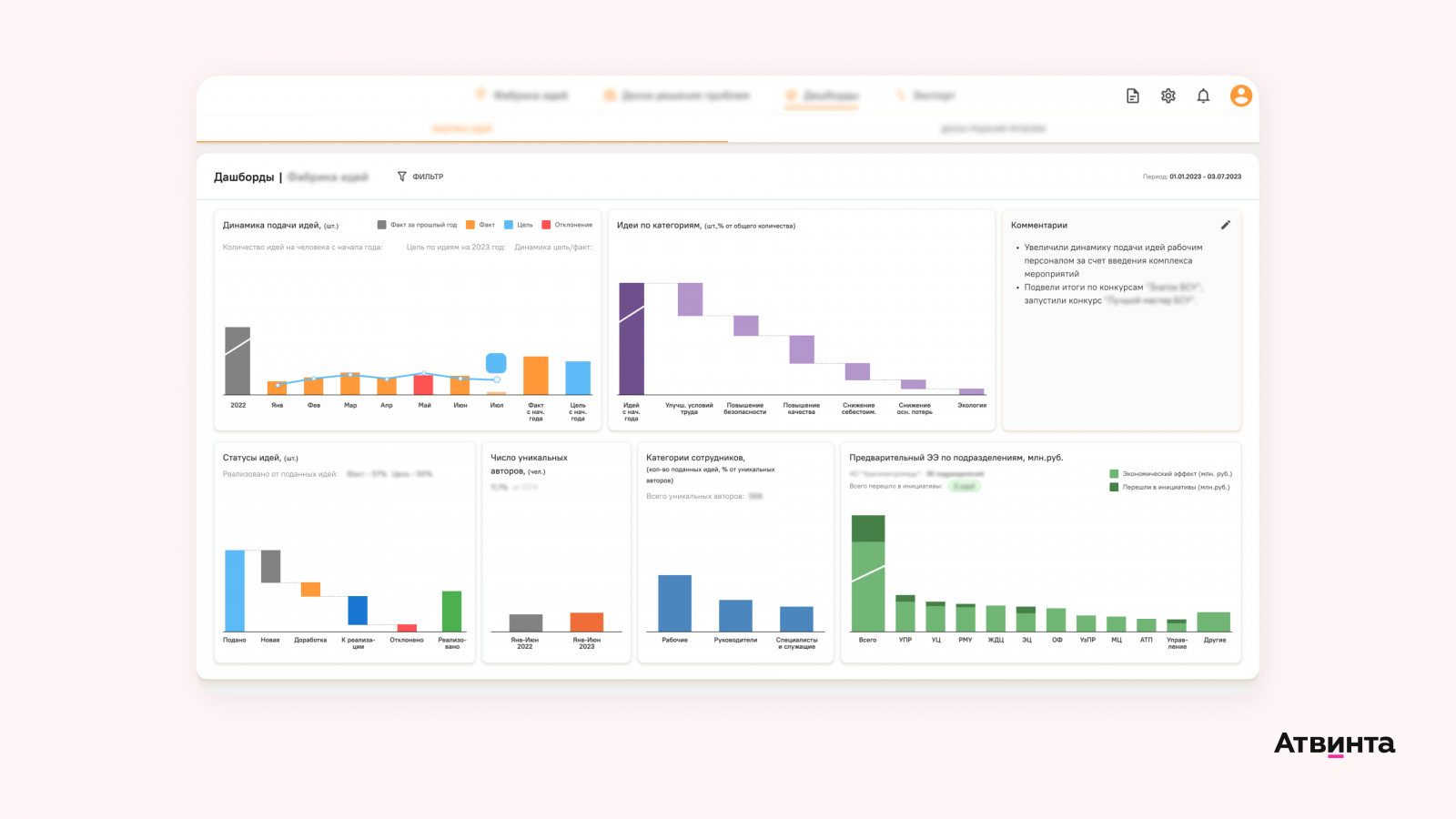
Task: Click the Атвинта logo
Action: 1334,744
